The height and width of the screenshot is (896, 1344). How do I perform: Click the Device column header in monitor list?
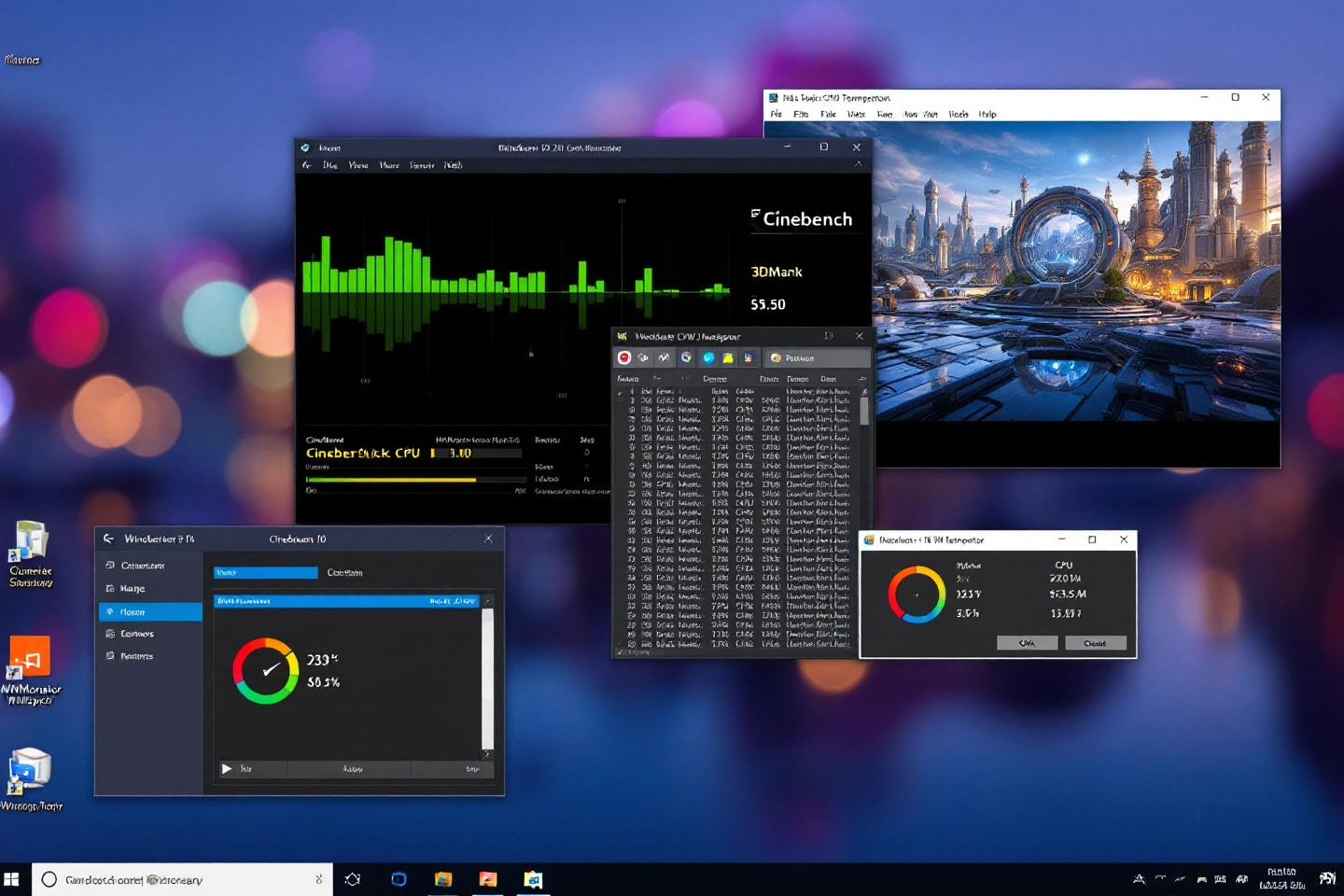[715, 379]
